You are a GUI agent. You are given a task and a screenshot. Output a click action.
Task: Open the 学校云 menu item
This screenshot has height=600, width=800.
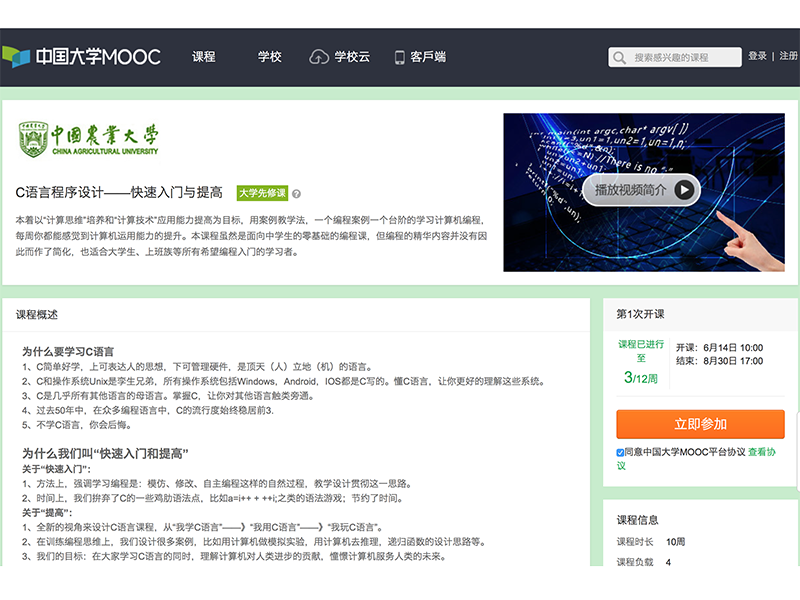pyautogui.click(x=352, y=57)
